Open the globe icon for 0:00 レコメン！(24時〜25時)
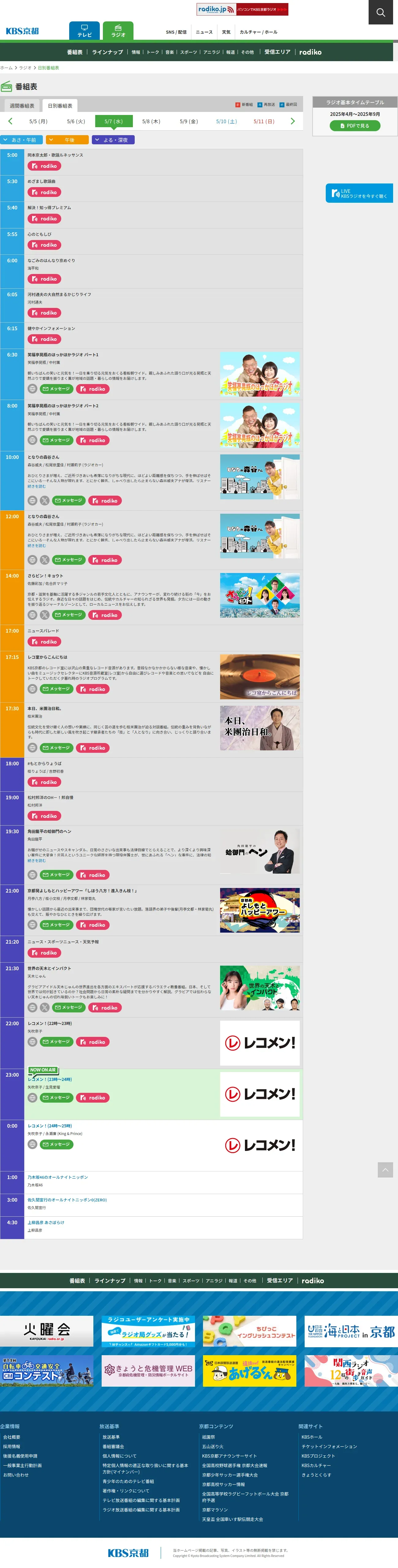This screenshot has height=1568, width=398. tap(32, 1144)
